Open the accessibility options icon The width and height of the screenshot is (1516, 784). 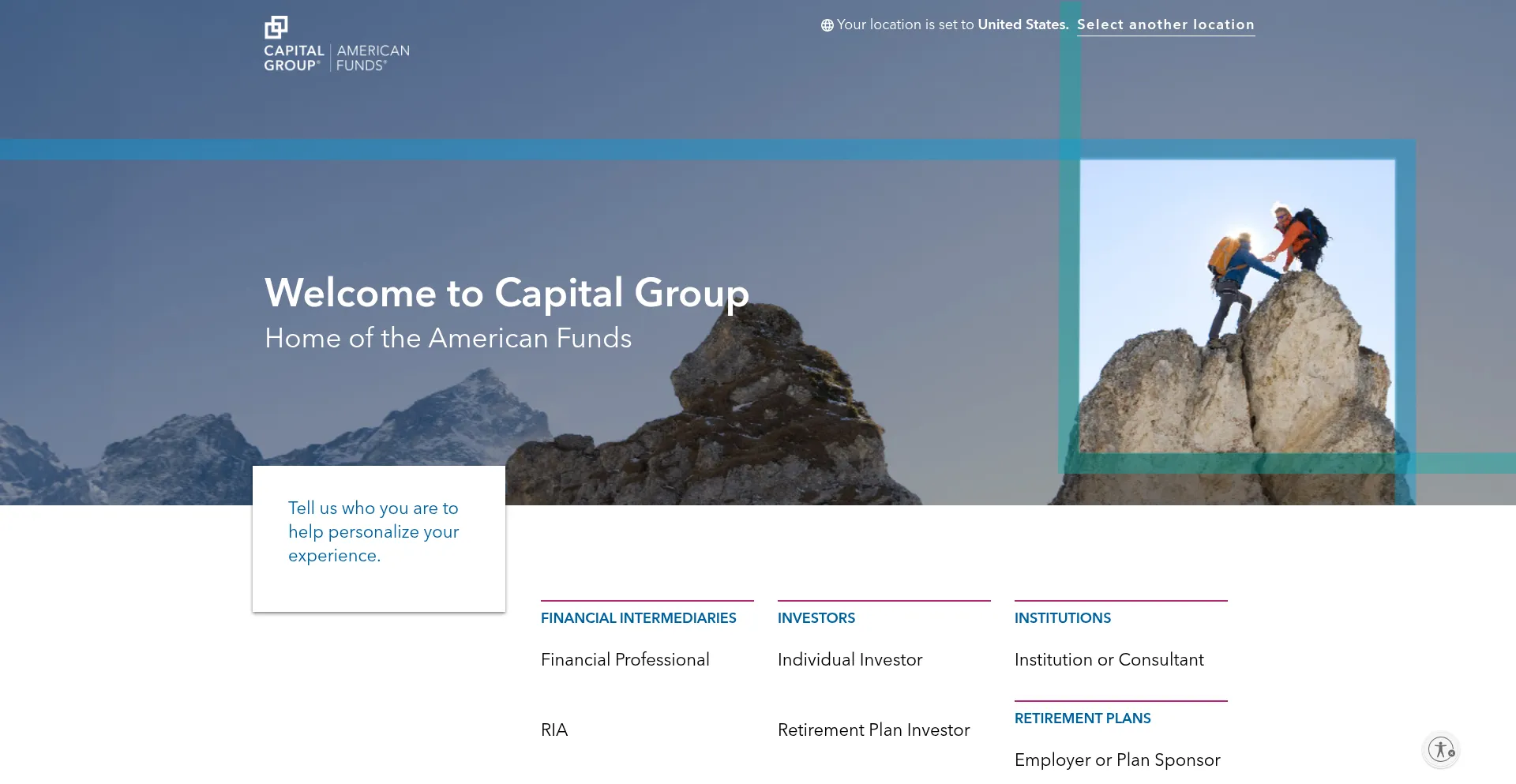pyautogui.click(x=1441, y=749)
